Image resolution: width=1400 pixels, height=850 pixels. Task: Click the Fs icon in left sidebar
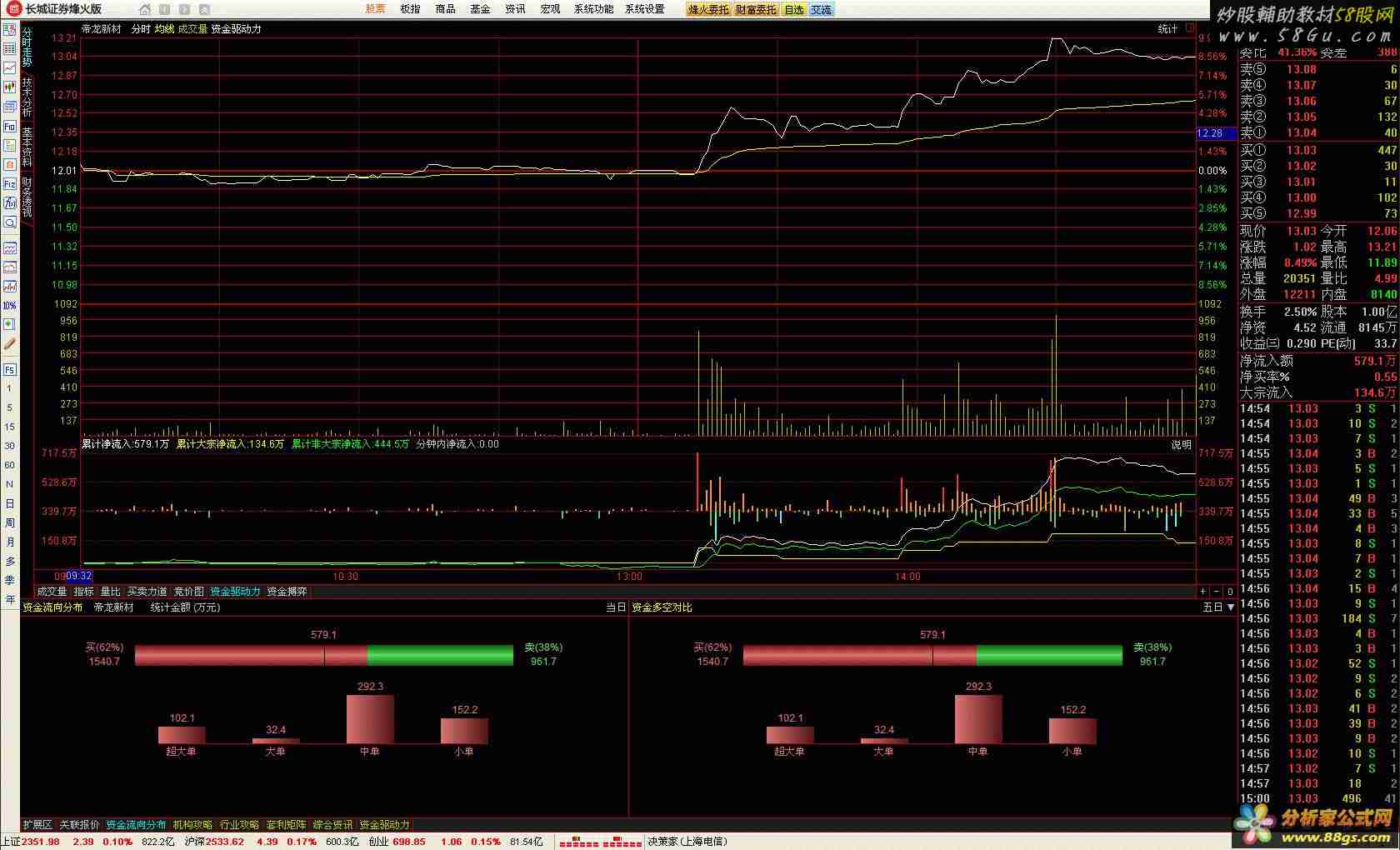click(x=10, y=369)
